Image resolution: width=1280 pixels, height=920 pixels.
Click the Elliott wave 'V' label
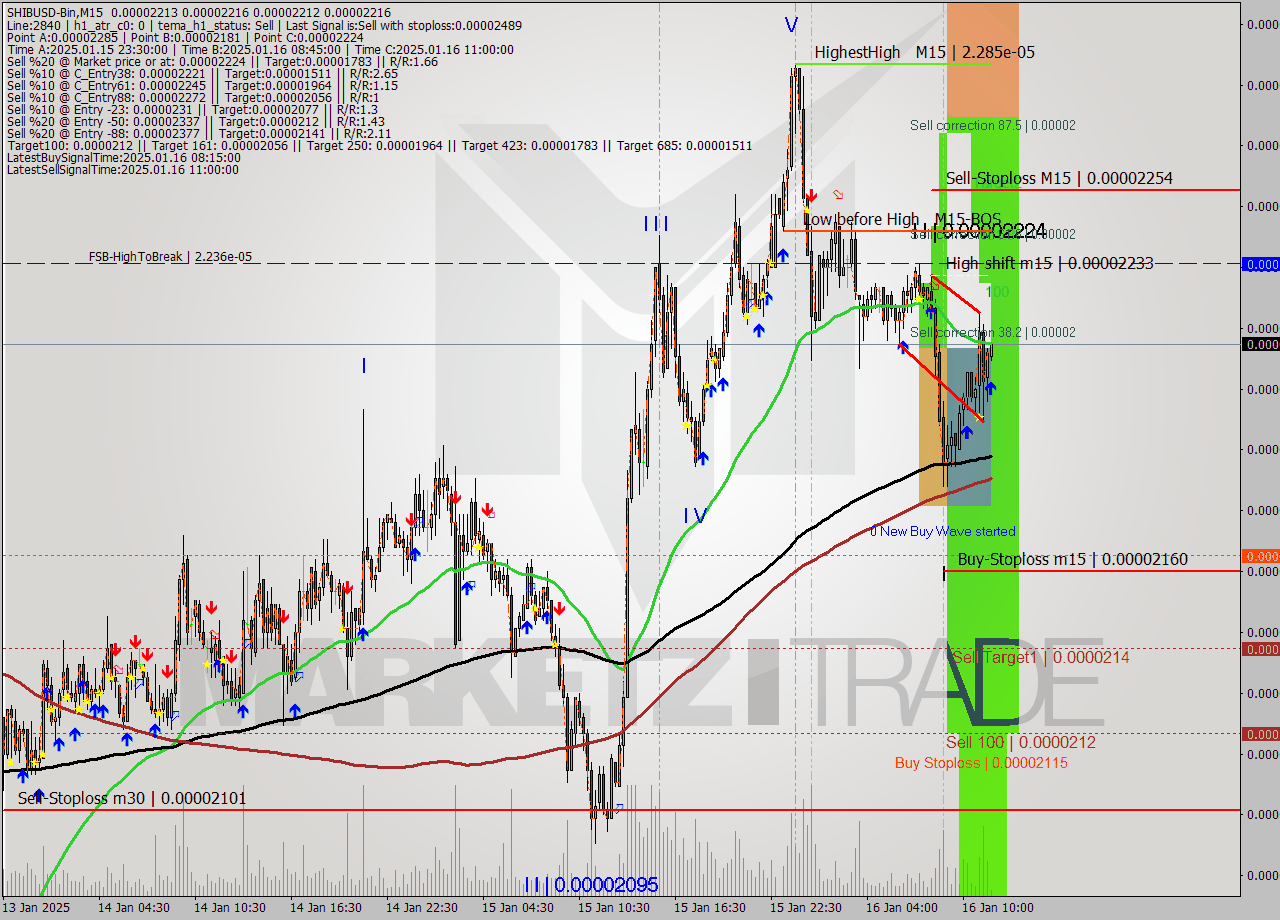[x=791, y=25]
